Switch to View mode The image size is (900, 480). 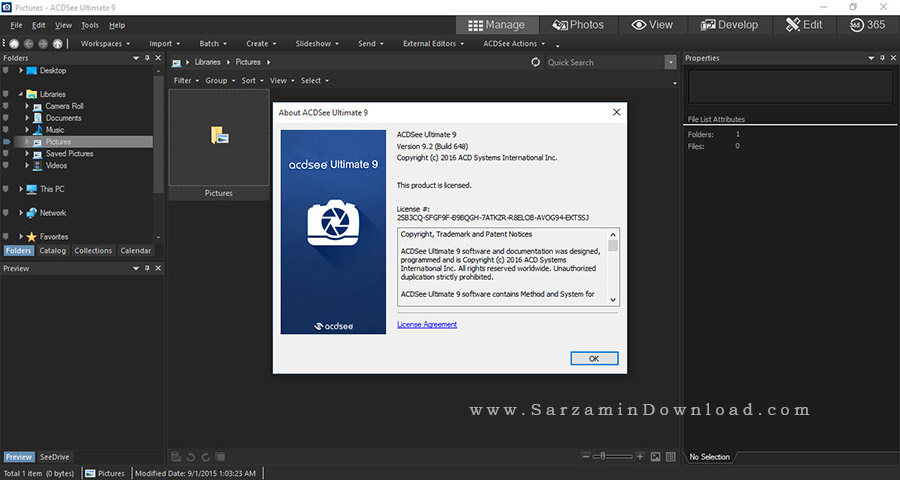point(653,25)
